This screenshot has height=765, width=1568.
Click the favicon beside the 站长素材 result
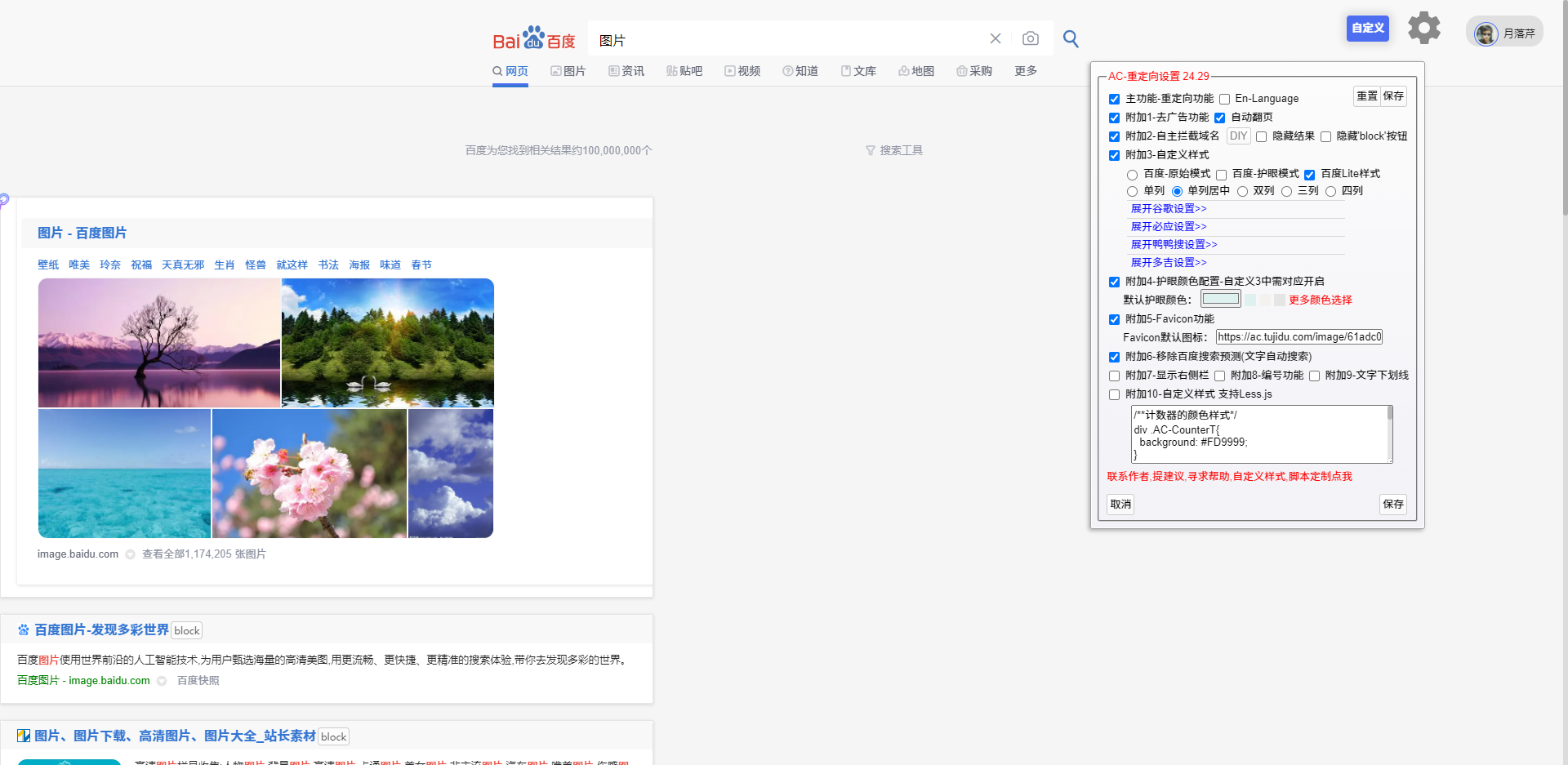click(24, 736)
